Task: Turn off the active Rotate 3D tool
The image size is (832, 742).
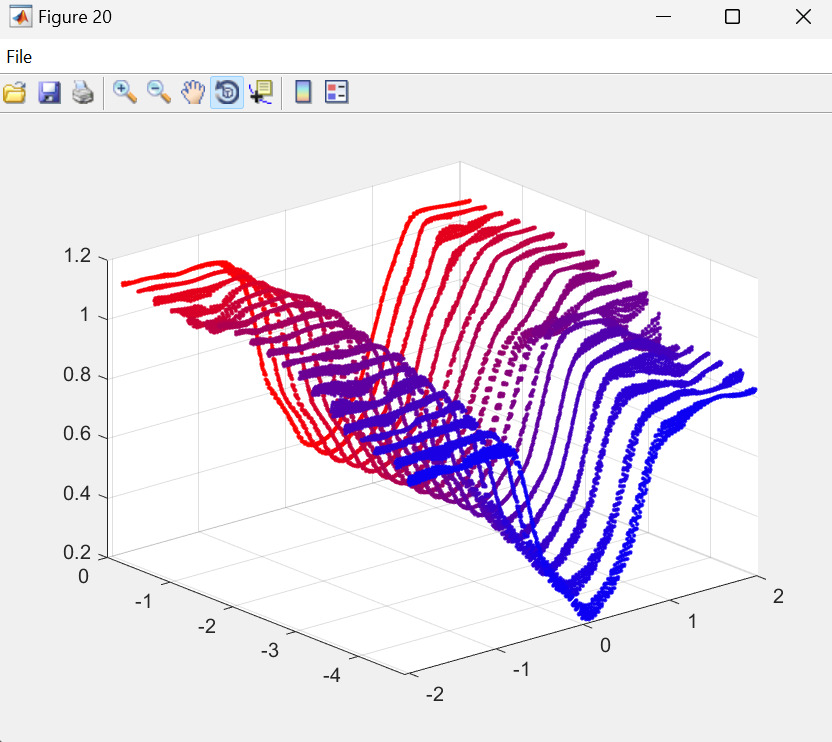Action: 227,93
